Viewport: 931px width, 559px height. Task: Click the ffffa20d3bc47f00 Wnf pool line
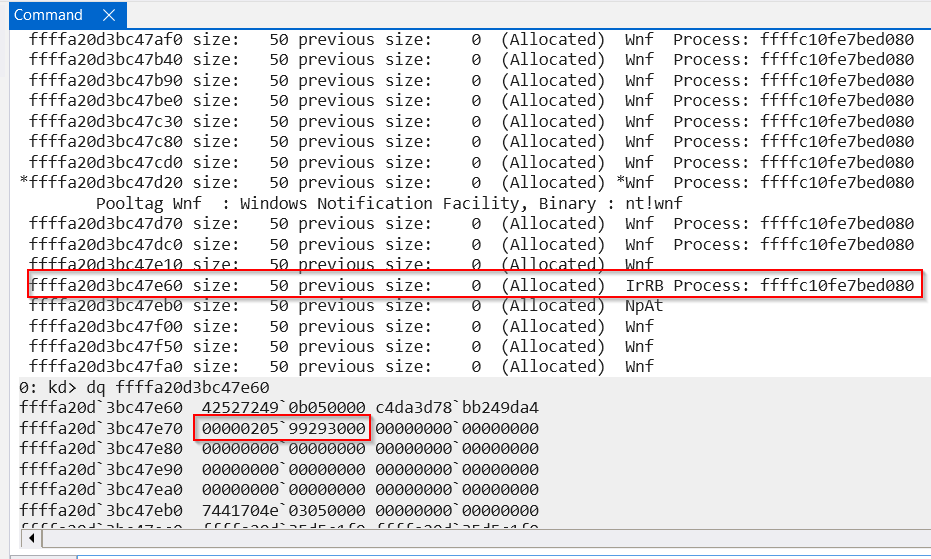click(x=341, y=326)
